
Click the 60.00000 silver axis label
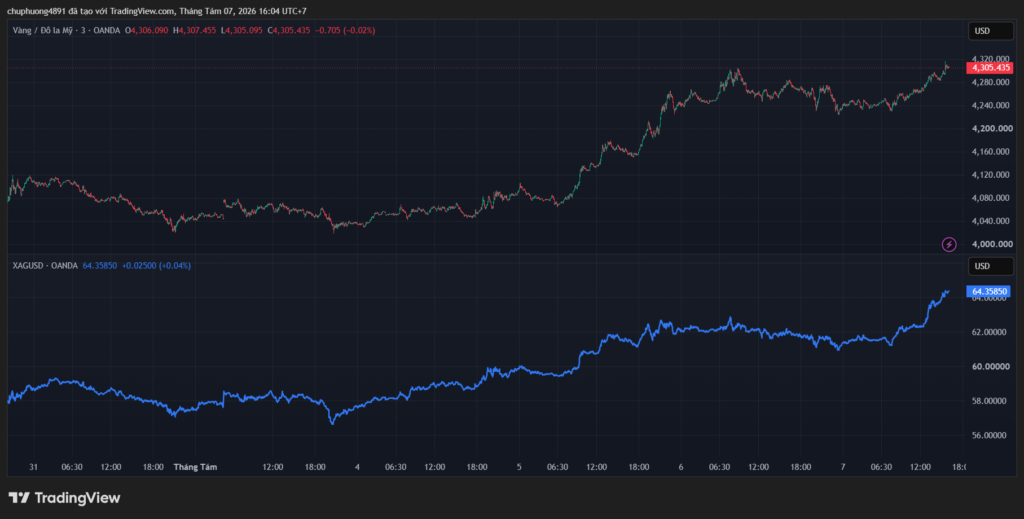click(x=989, y=366)
